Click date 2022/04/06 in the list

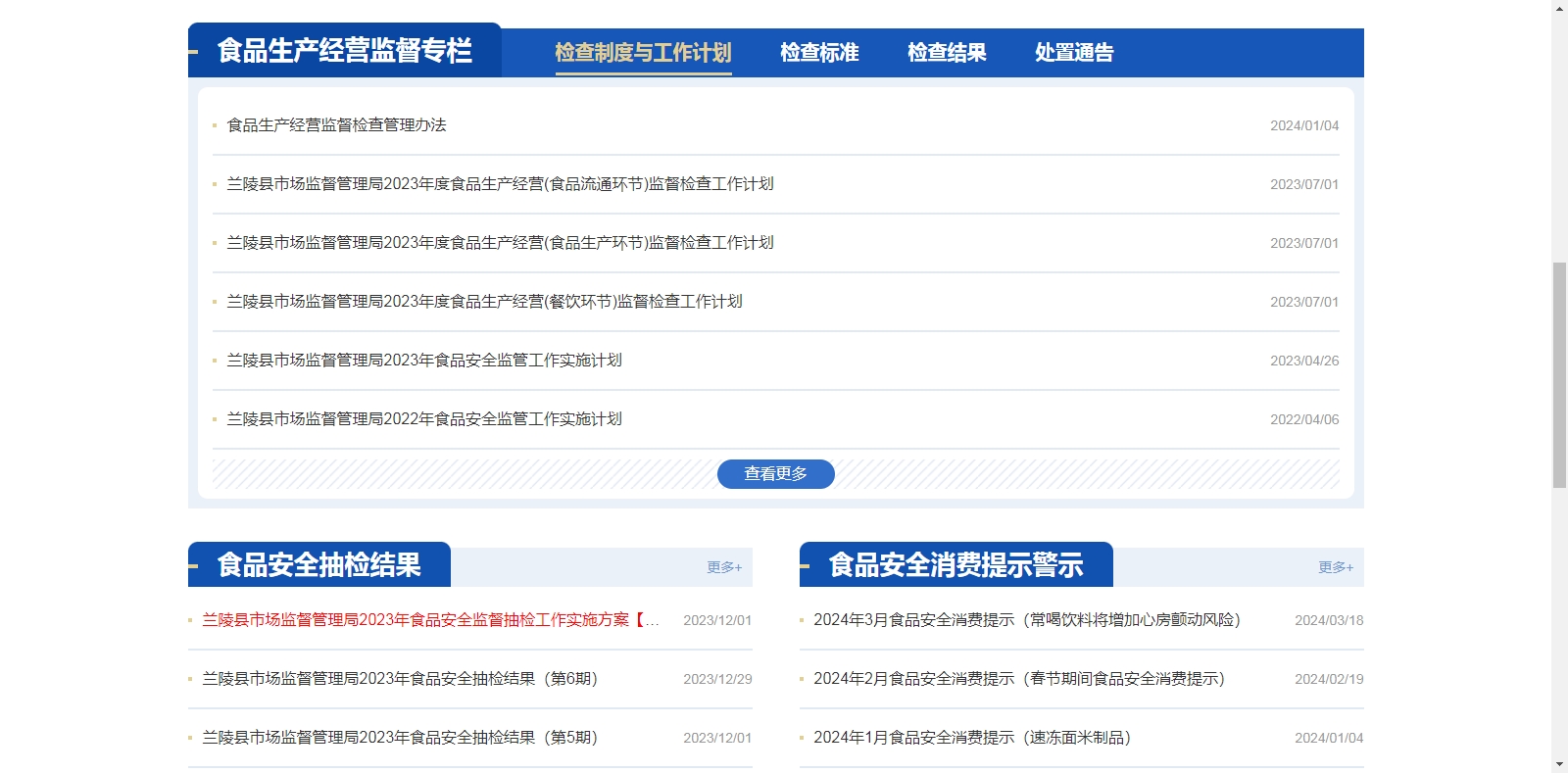coord(1304,419)
